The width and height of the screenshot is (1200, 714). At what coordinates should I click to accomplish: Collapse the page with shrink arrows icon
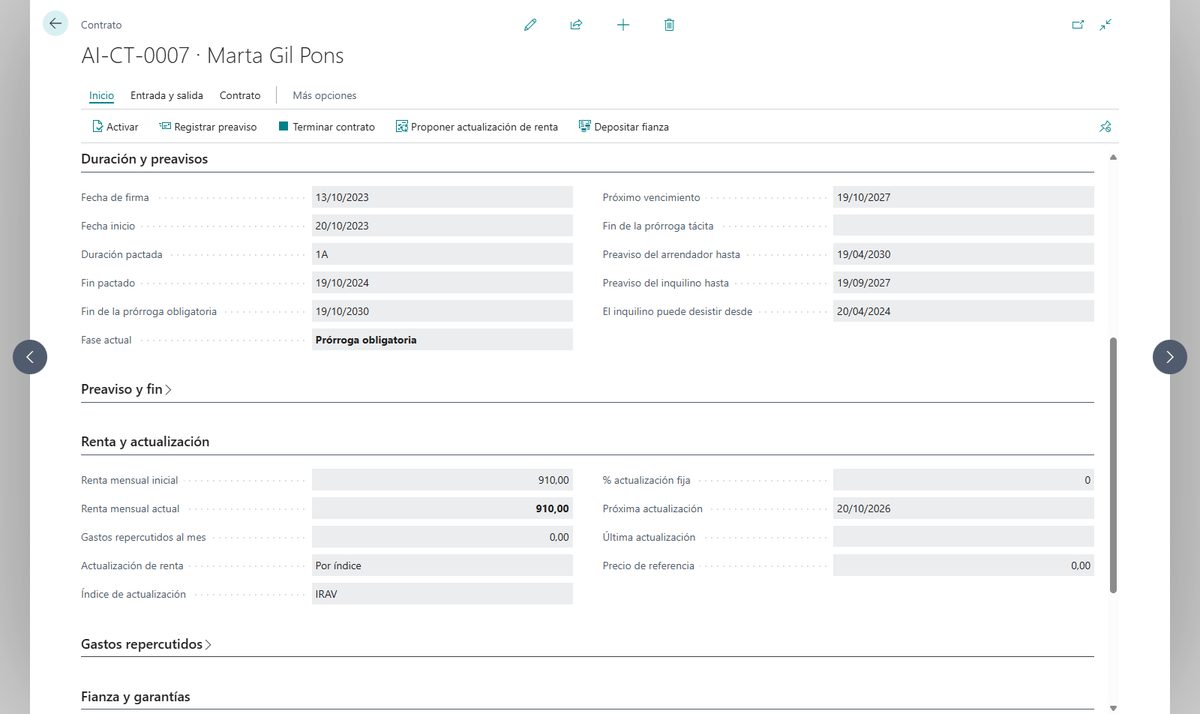pyautogui.click(x=1105, y=25)
